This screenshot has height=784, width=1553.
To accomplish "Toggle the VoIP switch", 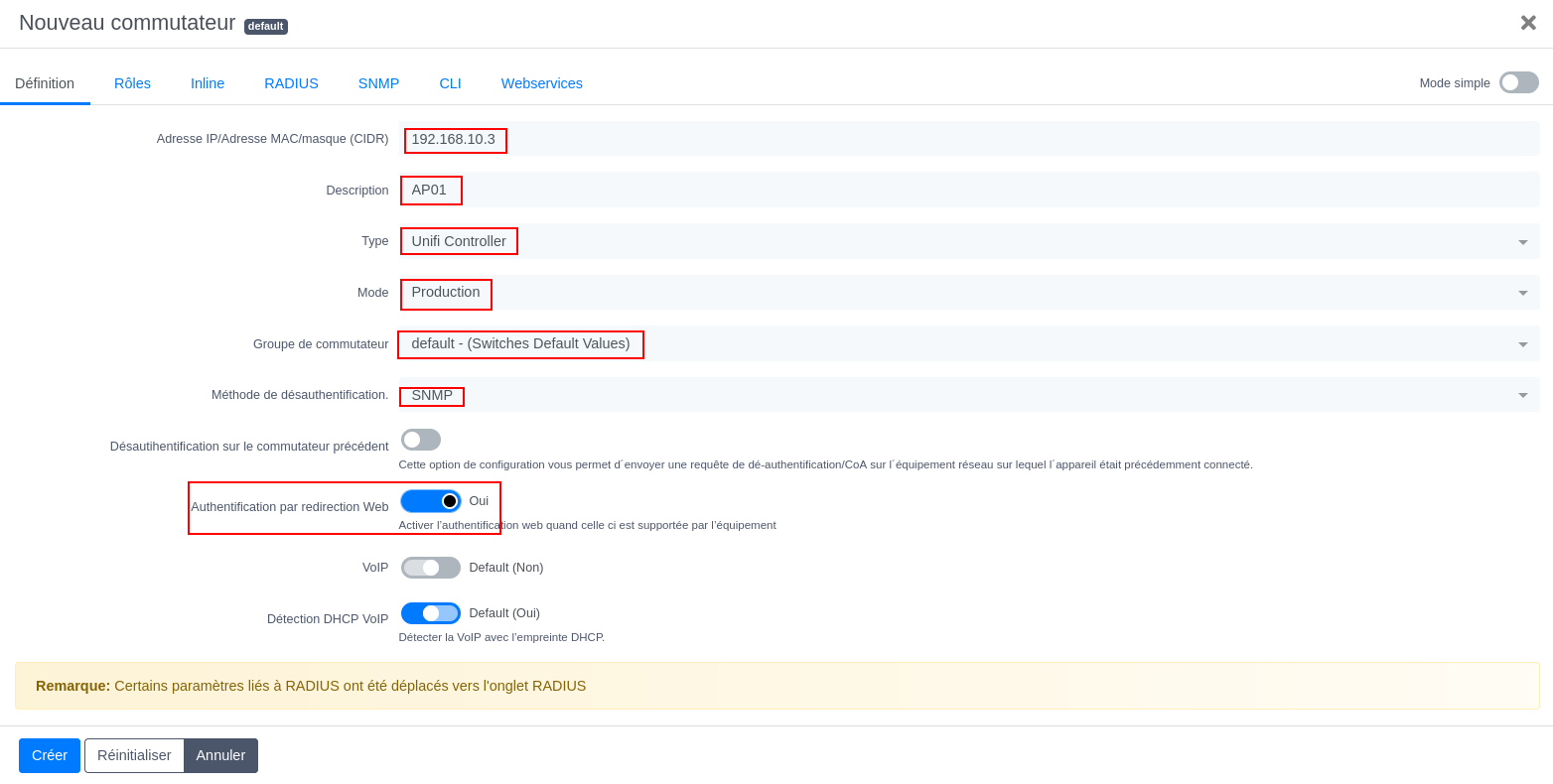I will [x=431, y=568].
